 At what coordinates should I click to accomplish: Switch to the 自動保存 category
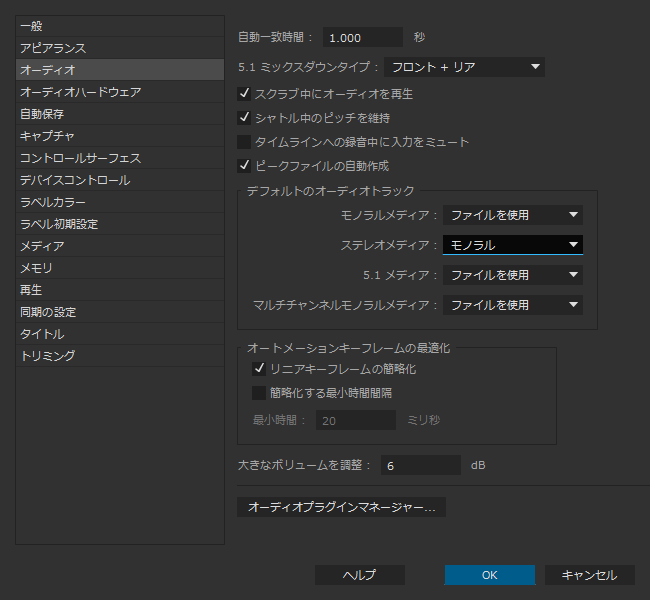pos(42,114)
